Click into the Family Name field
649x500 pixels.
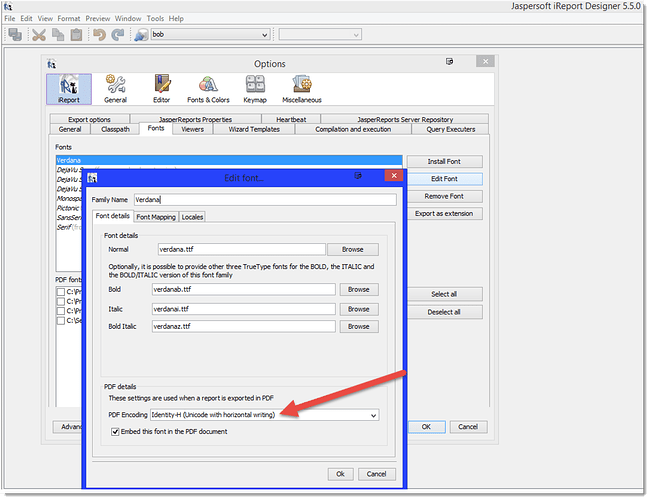coord(265,200)
